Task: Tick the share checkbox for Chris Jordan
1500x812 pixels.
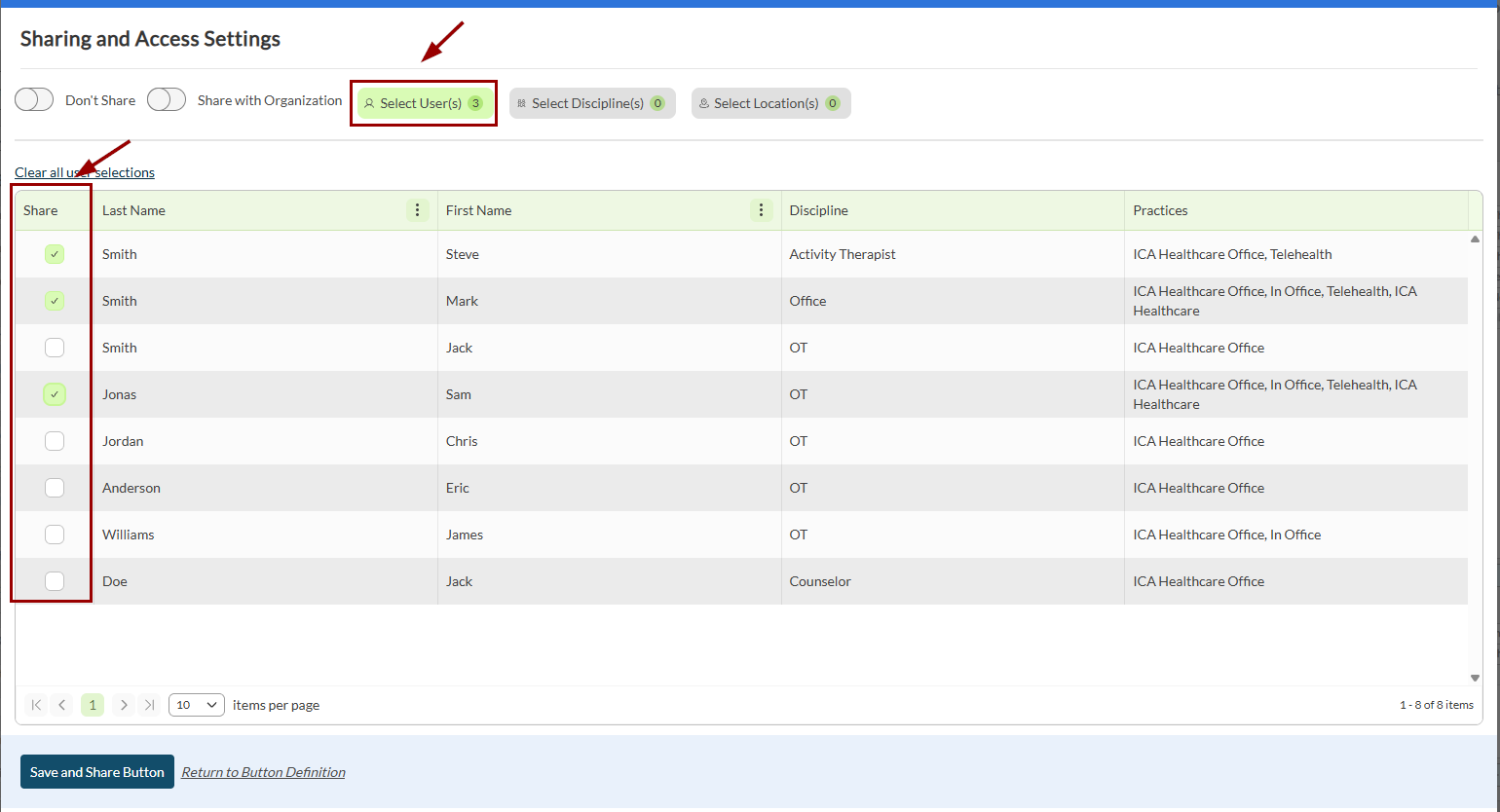Action: point(55,441)
